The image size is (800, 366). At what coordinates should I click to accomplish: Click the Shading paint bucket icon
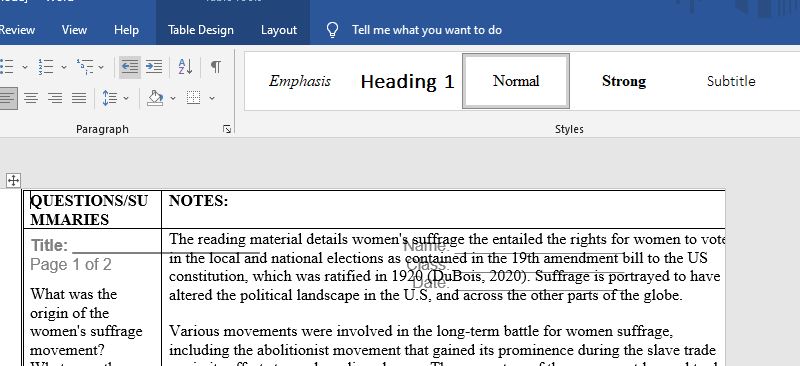[x=155, y=97]
